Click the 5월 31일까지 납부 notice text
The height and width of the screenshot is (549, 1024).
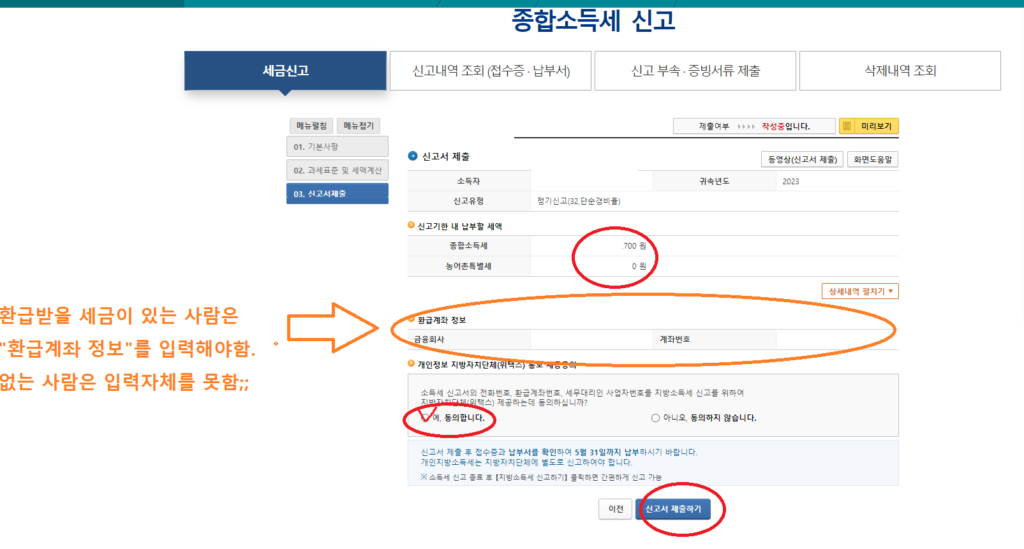click(x=607, y=452)
